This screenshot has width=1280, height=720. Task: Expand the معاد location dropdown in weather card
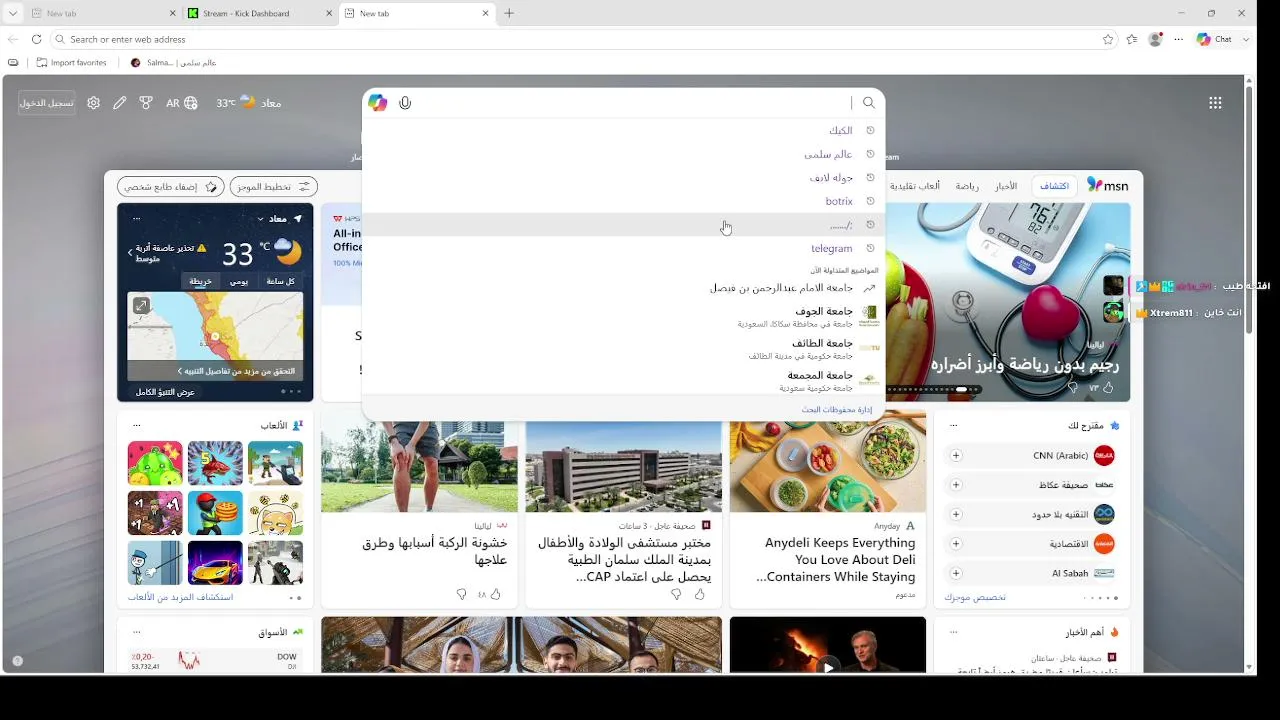point(260,218)
